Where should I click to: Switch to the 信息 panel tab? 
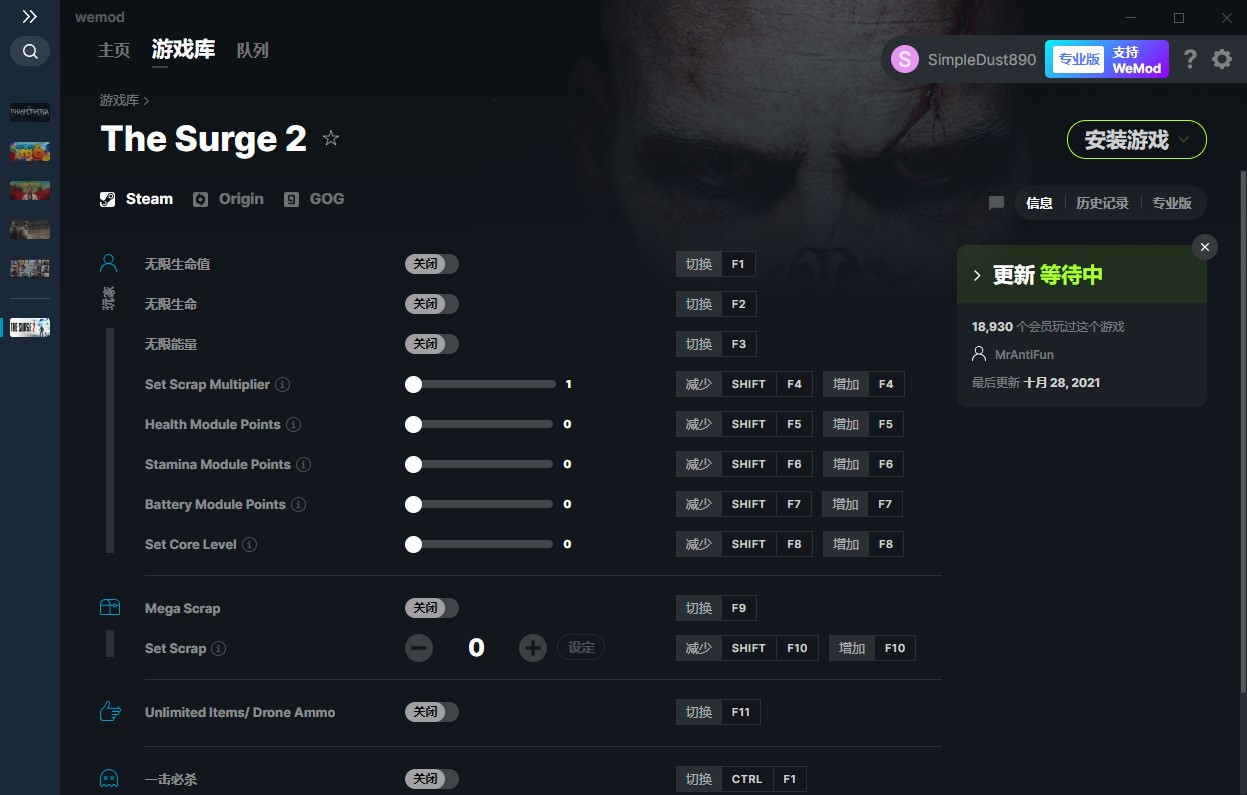pyautogui.click(x=1040, y=203)
